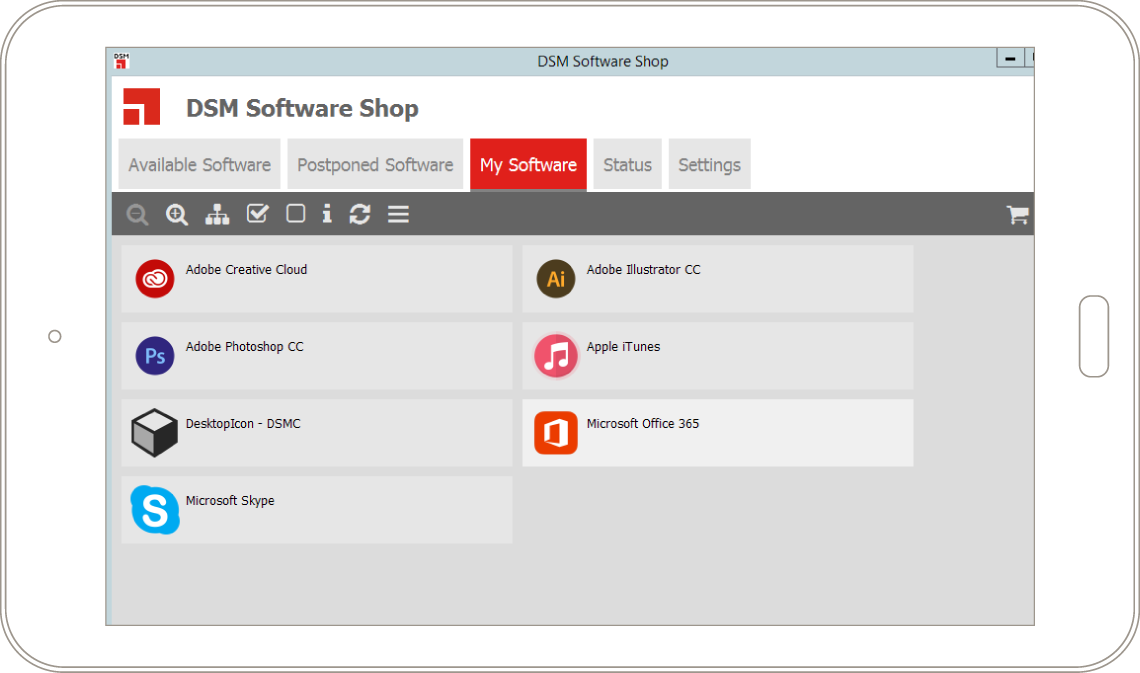Go to the Status tab
The image size is (1140, 673).
tap(627, 164)
